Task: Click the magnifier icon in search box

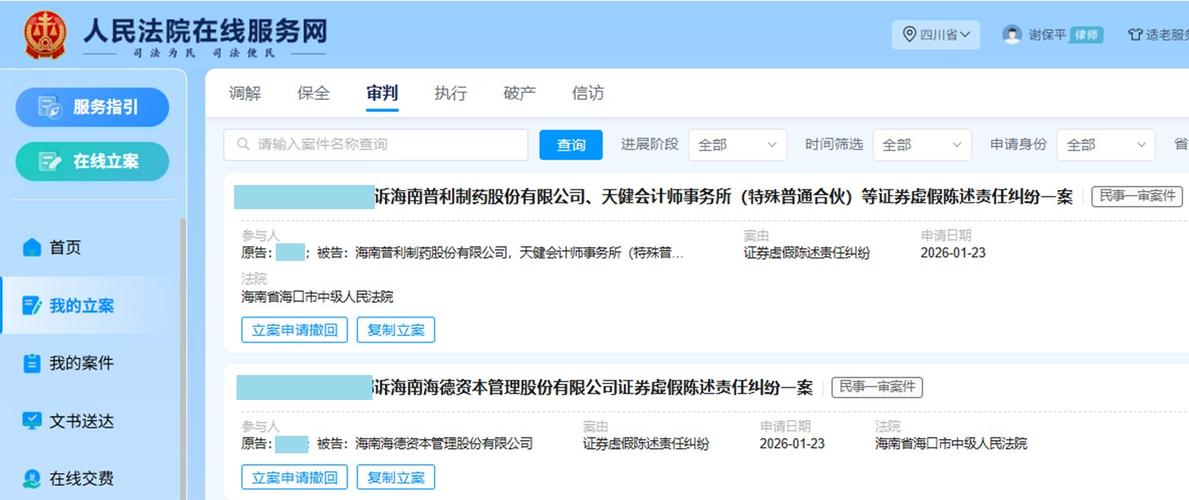Action: (x=243, y=144)
